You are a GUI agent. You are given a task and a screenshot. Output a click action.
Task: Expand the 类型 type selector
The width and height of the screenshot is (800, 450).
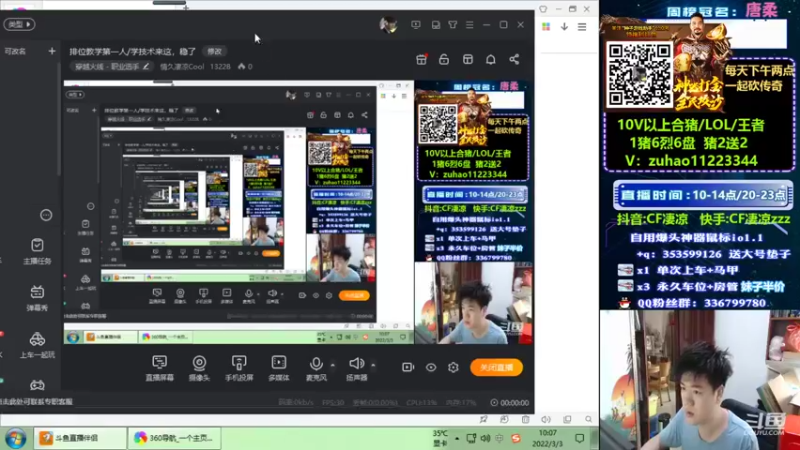19,24
